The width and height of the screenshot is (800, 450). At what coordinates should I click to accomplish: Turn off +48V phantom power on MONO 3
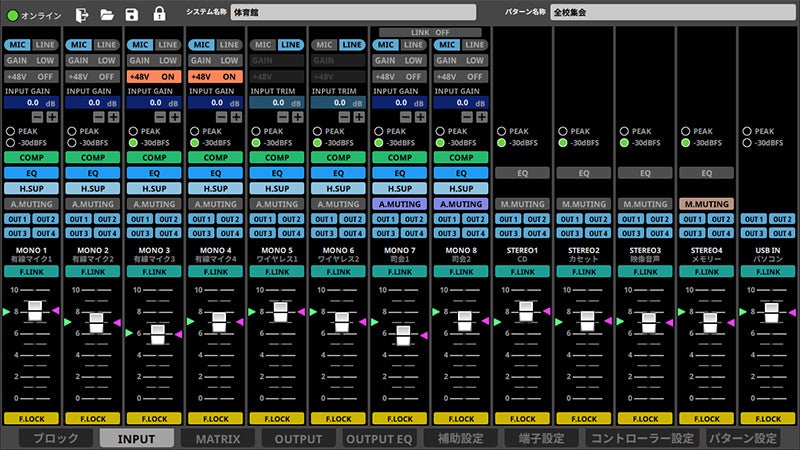(155, 76)
